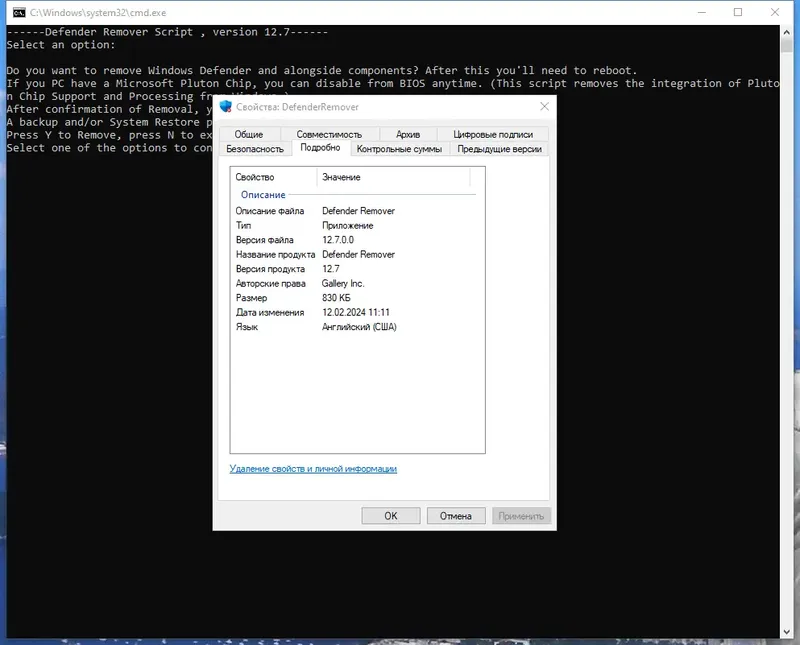Switch to the Безопасность tab
Viewport: 800px width, 645px height.
[255, 149]
